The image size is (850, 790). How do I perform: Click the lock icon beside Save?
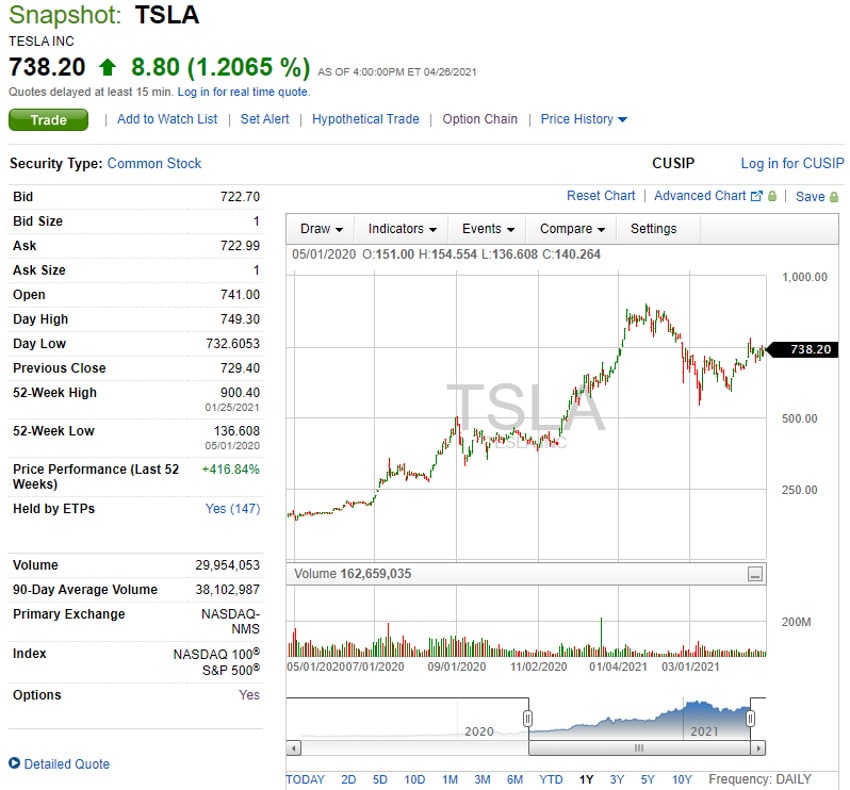(x=834, y=197)
